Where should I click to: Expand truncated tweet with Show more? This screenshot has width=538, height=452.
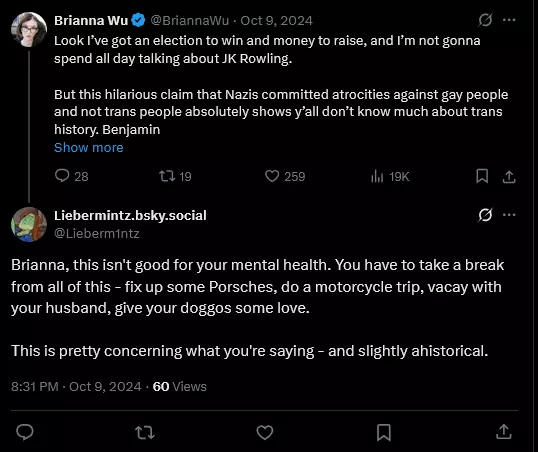coord(89,148)
